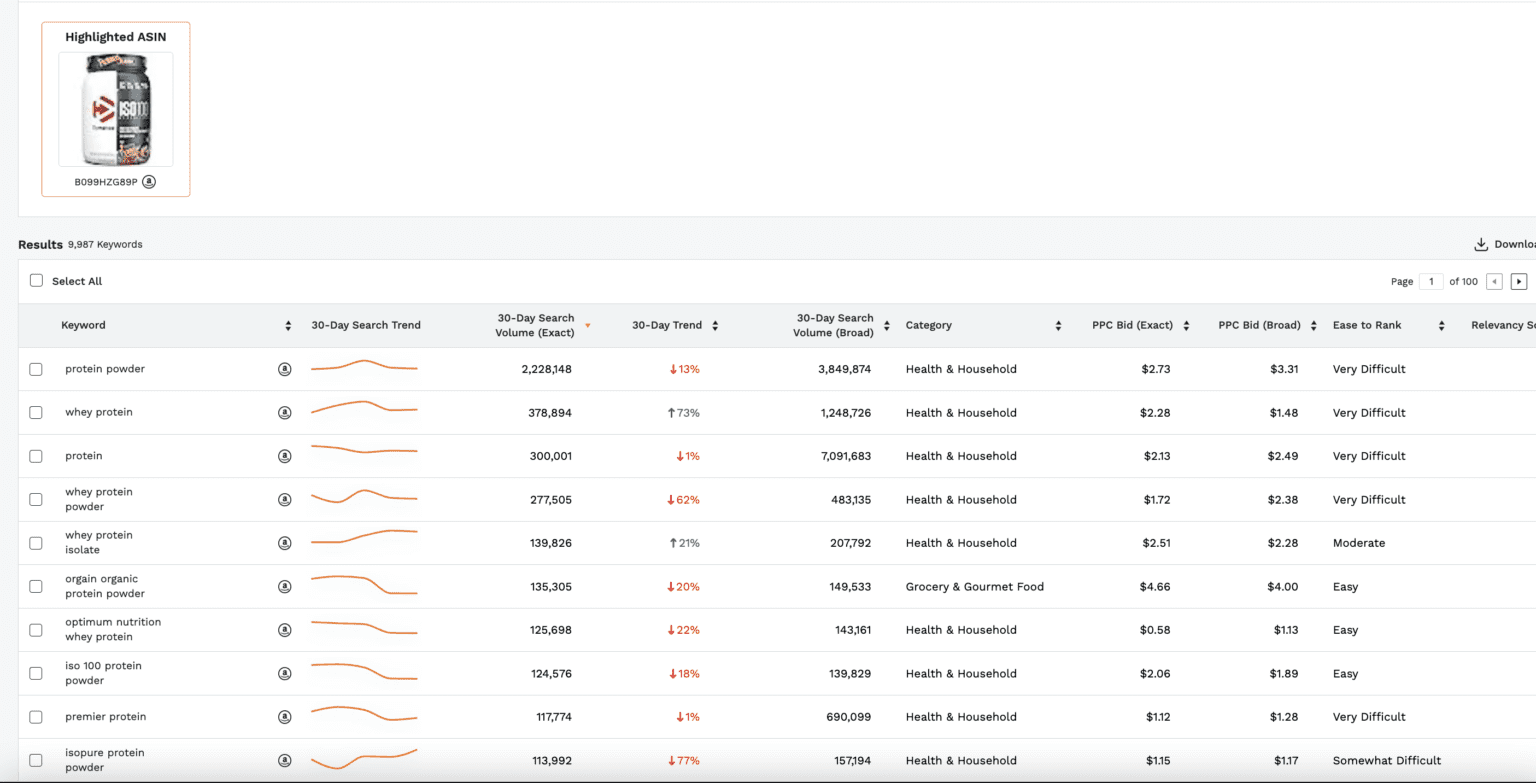Screen dimensions: 1536x783
Task: Open the Amazon icon beside ASIN B099HZG89P
Action: [x=148, y=182]
